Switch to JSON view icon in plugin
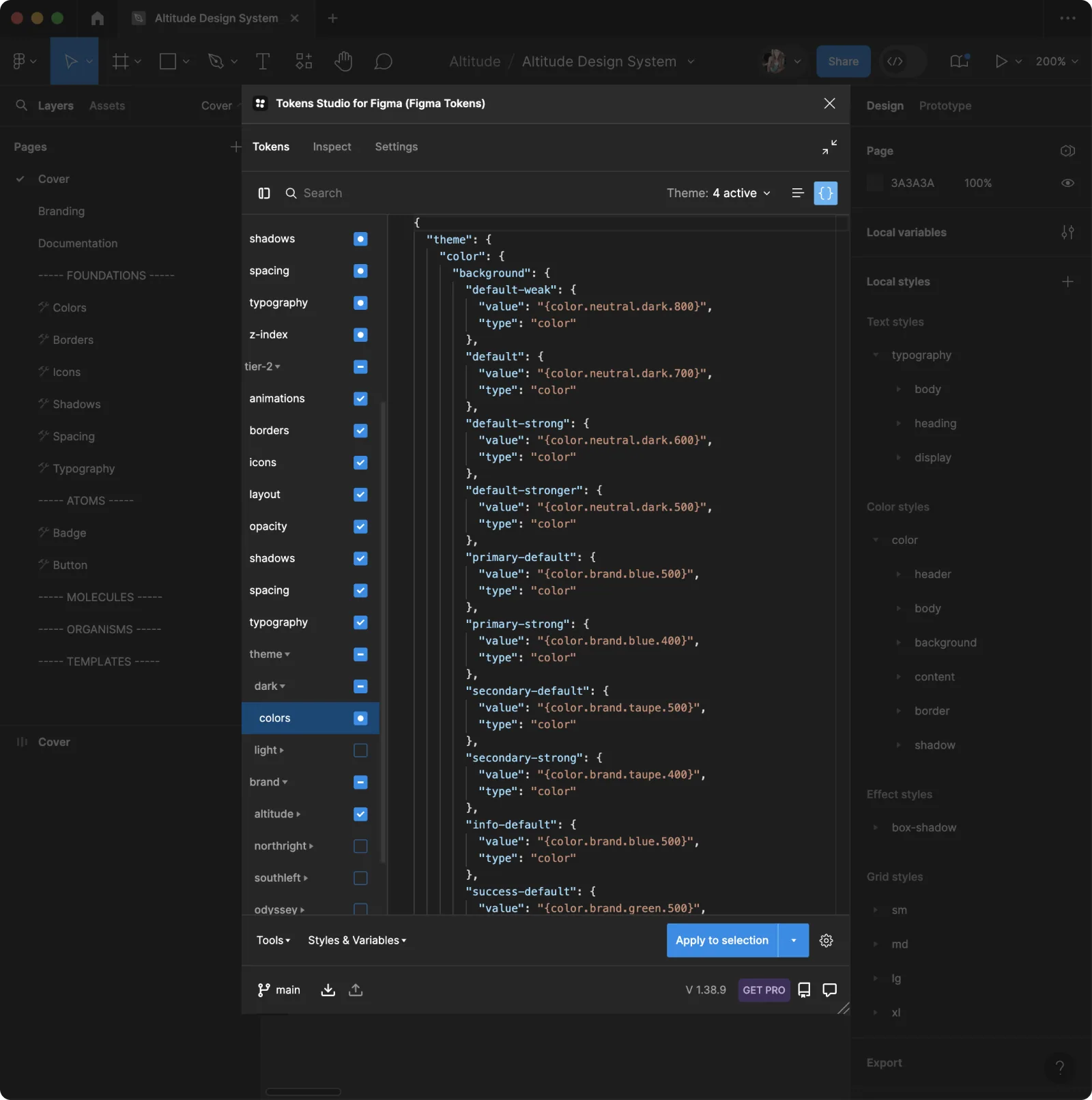The width and height of the screenshot is (1092, 1100). tap(825, 193)
